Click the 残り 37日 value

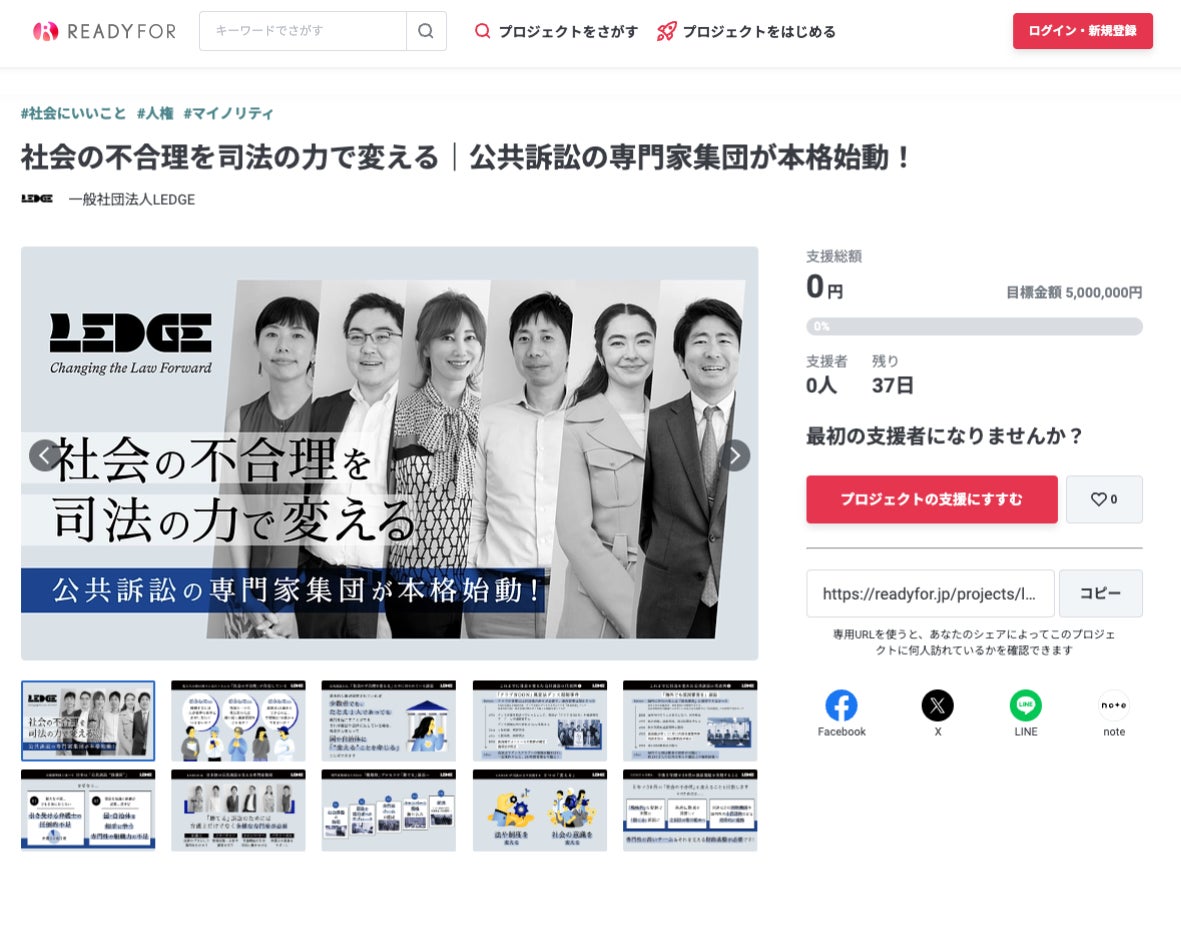(x=893, y=385)
